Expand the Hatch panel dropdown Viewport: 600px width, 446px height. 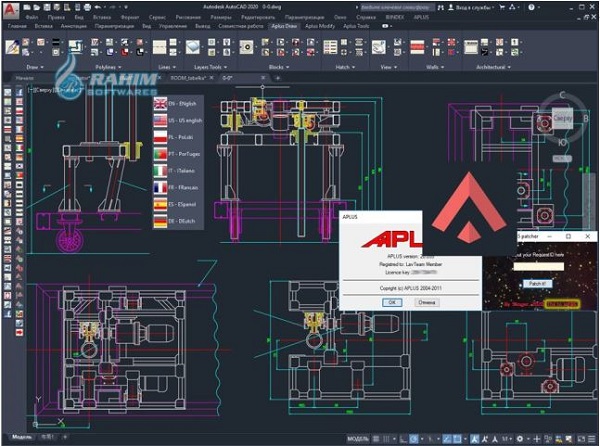click(x=345, y=65)
